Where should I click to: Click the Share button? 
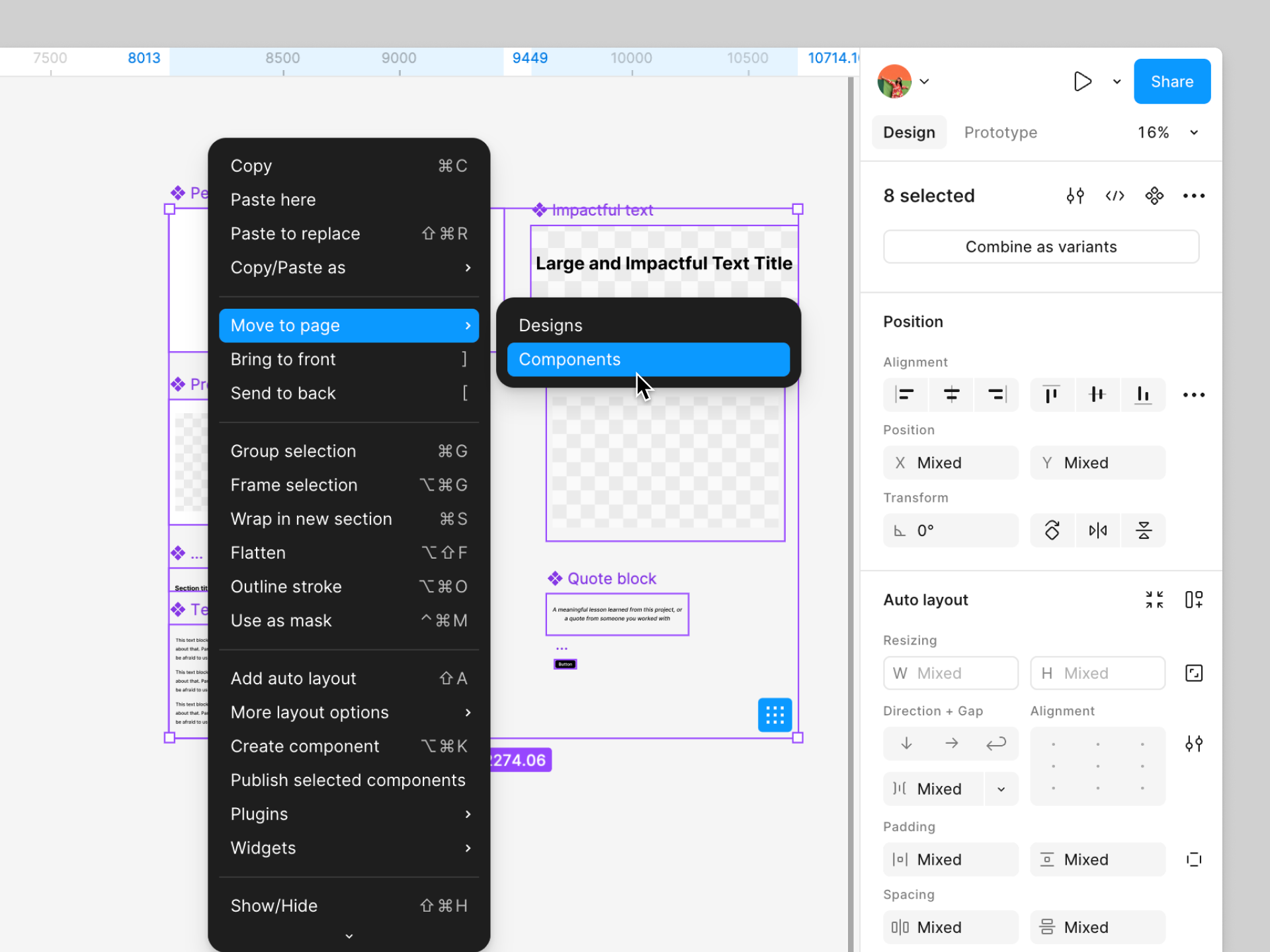point(1171,82)
